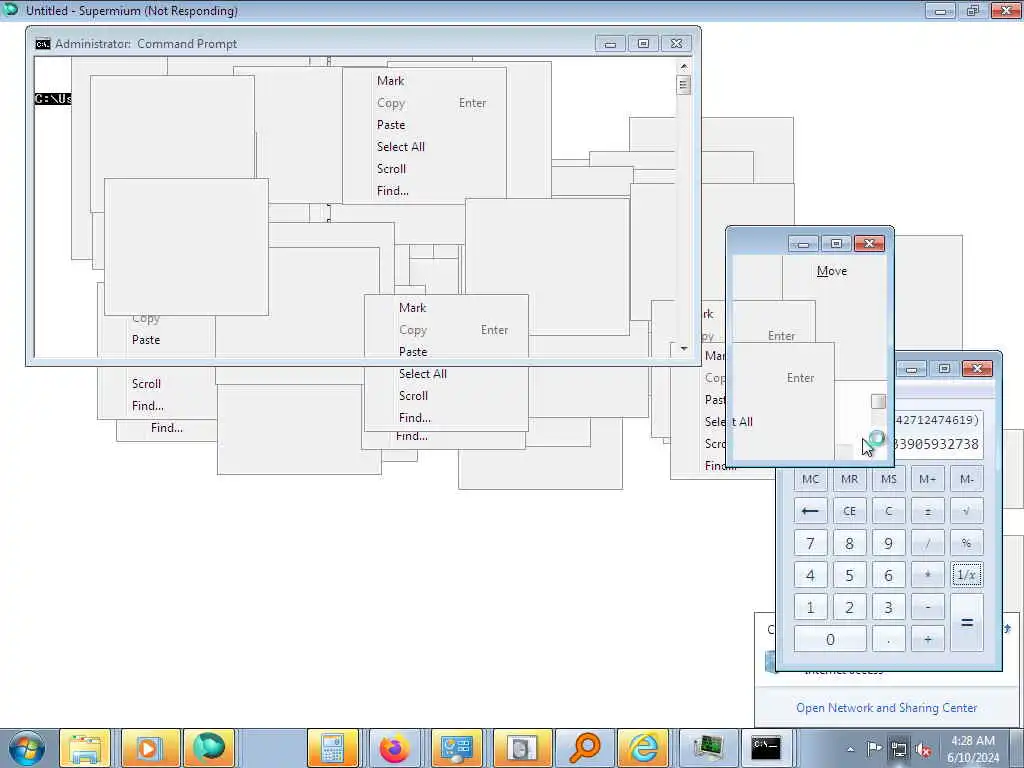Click the percent key in Calculator
Image resolution: width=1024 pixels, height=768 pixels.
(967, 543)
